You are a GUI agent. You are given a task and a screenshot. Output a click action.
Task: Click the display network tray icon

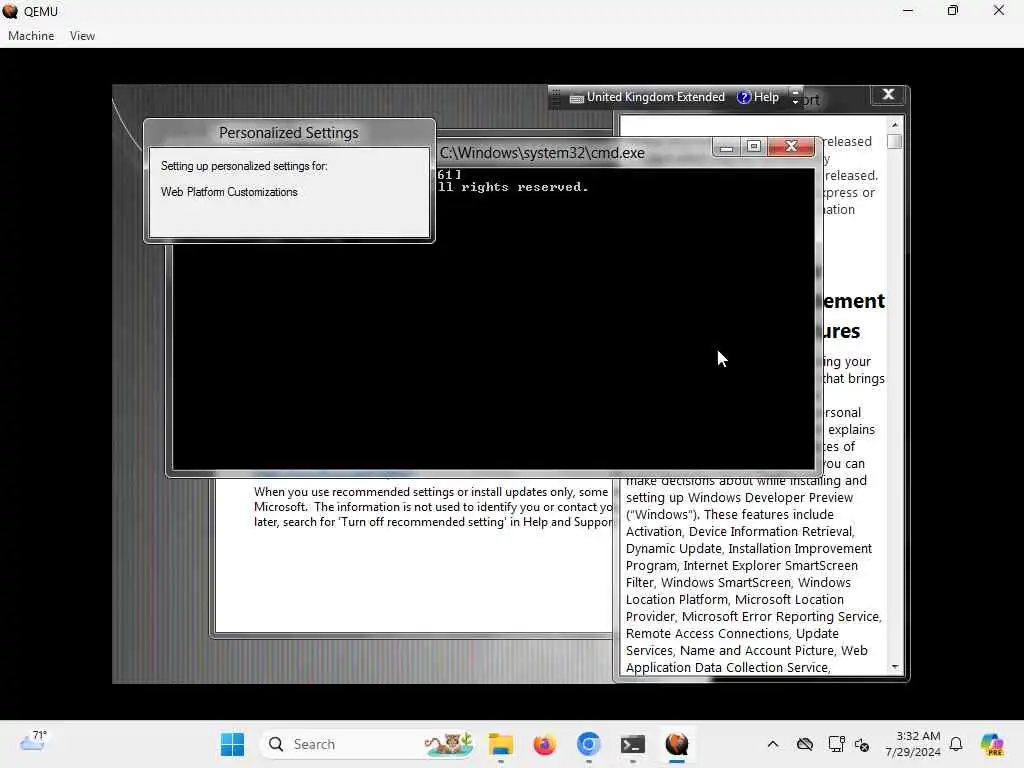coord(837,744)
